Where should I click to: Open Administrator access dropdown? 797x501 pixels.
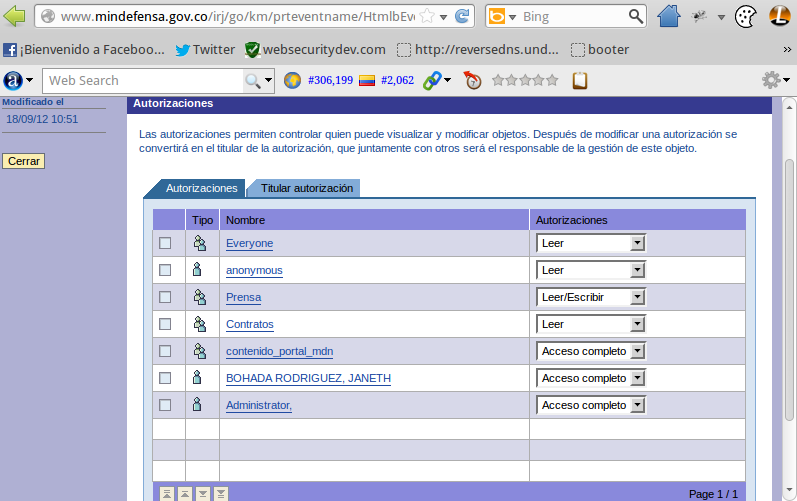coord(591,405)
